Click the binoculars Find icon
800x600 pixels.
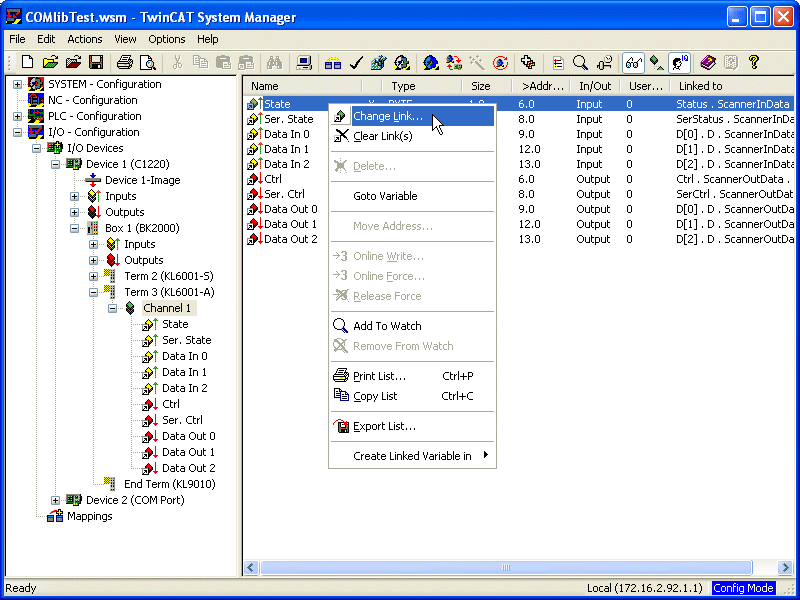click(274, 63)
